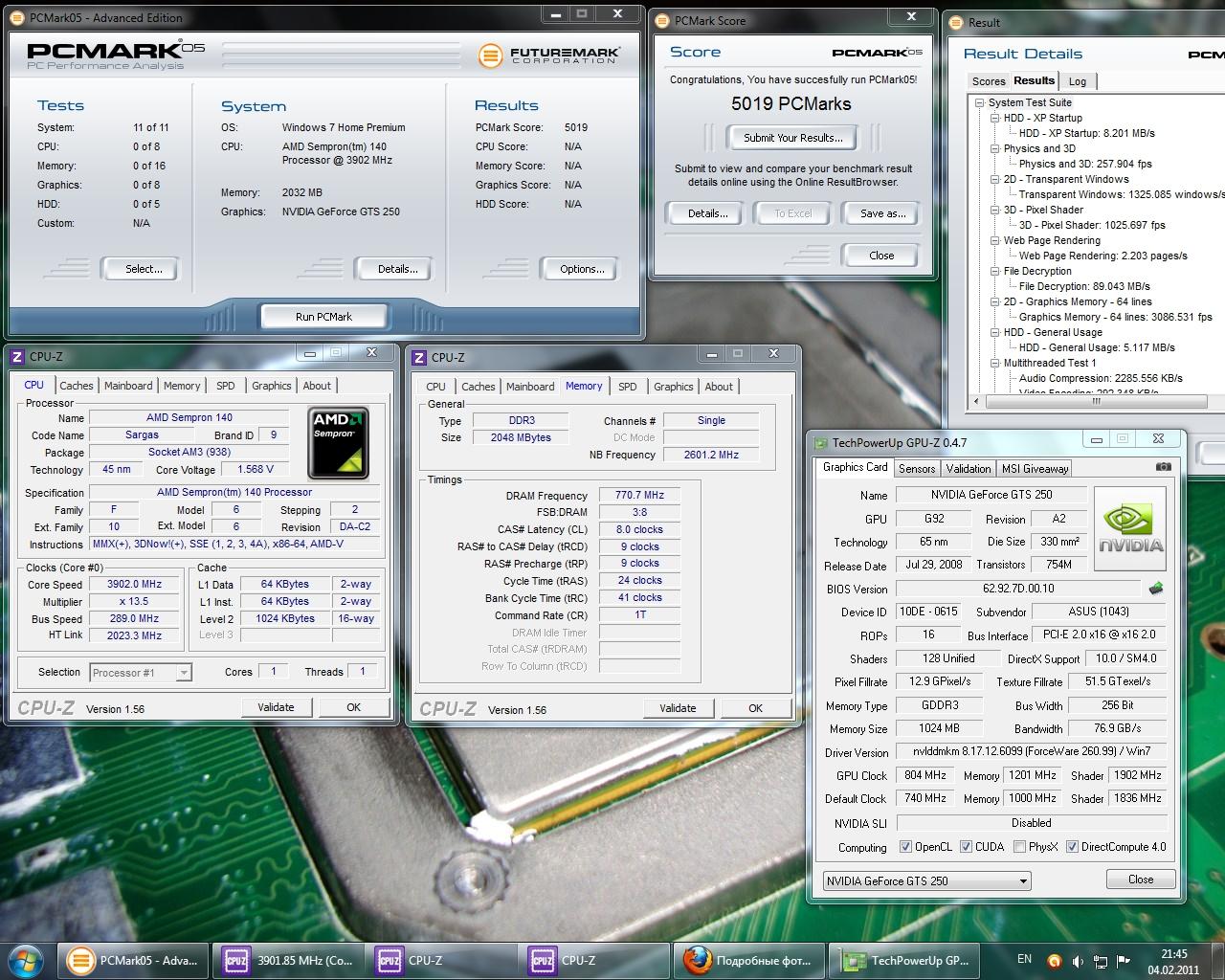Image resolution: width=1225 pixels, height=980 pixels.
Task: Open the TechPowerUp GPU-Z taskbar button
Action: 902,960
